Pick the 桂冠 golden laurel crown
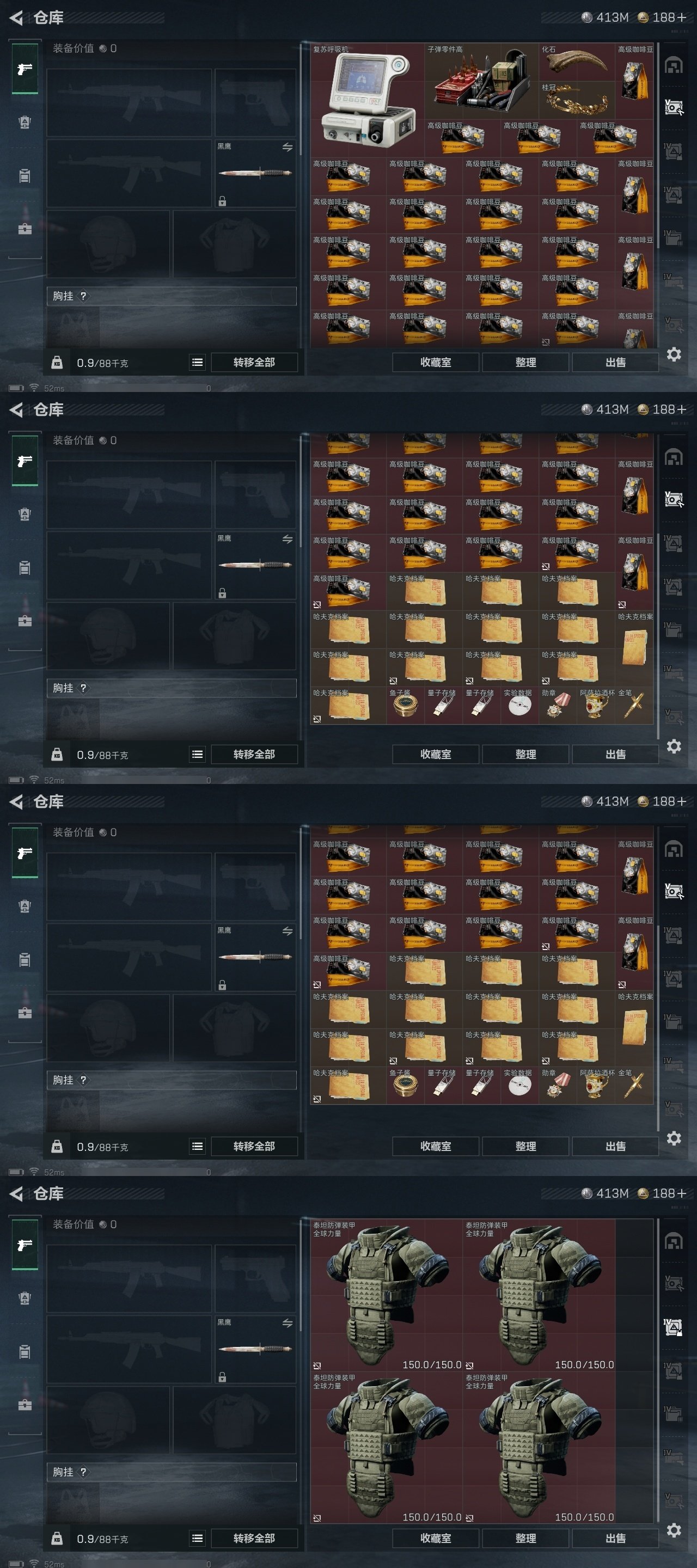697x1568 pixels. pyautogui.click(x=577, y=100)
